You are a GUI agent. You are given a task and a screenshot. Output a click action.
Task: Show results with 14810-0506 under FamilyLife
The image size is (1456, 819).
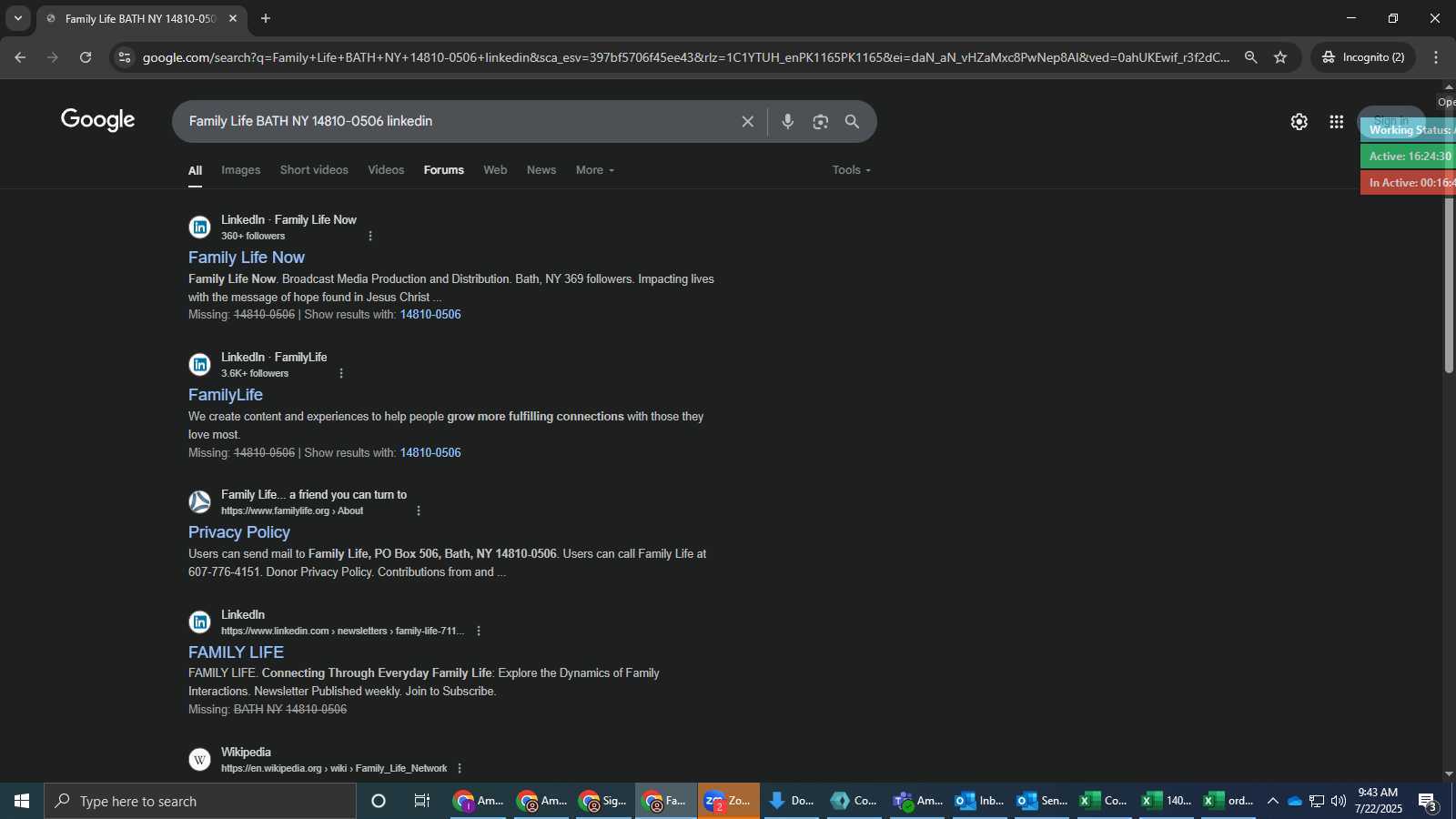(430, 453)
